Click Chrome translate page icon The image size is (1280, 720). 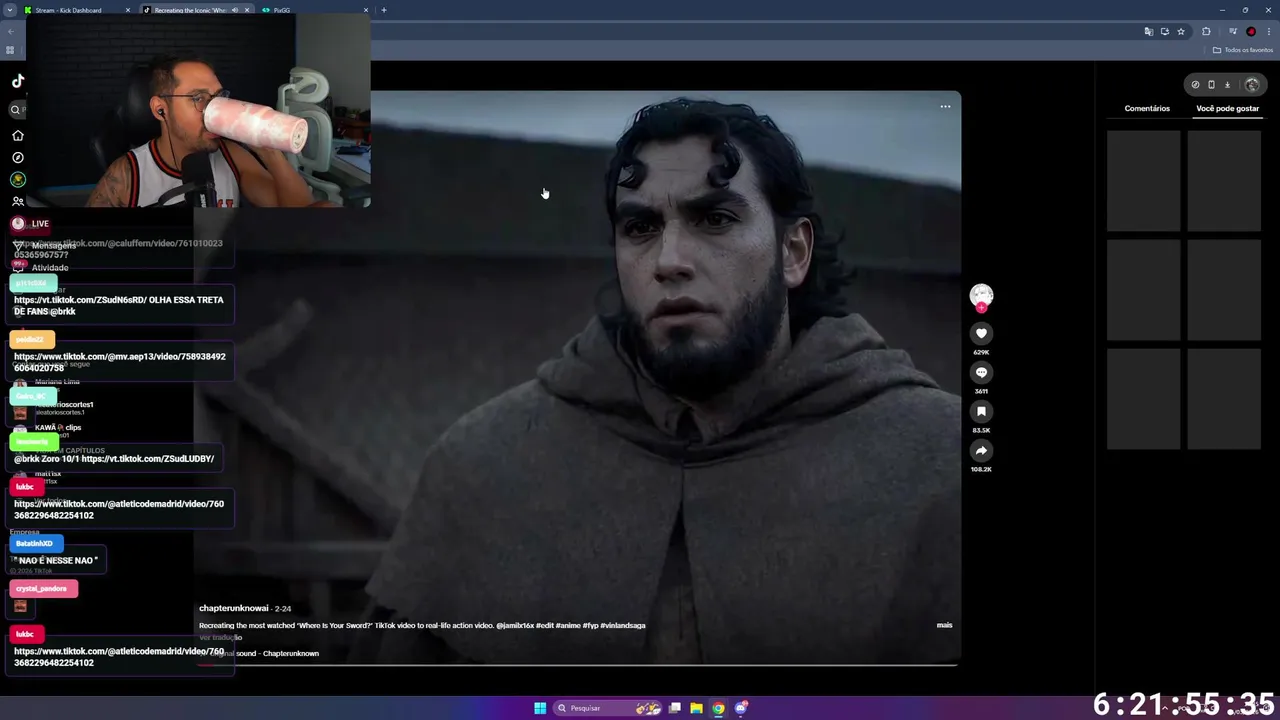(x=1148, y=31)
